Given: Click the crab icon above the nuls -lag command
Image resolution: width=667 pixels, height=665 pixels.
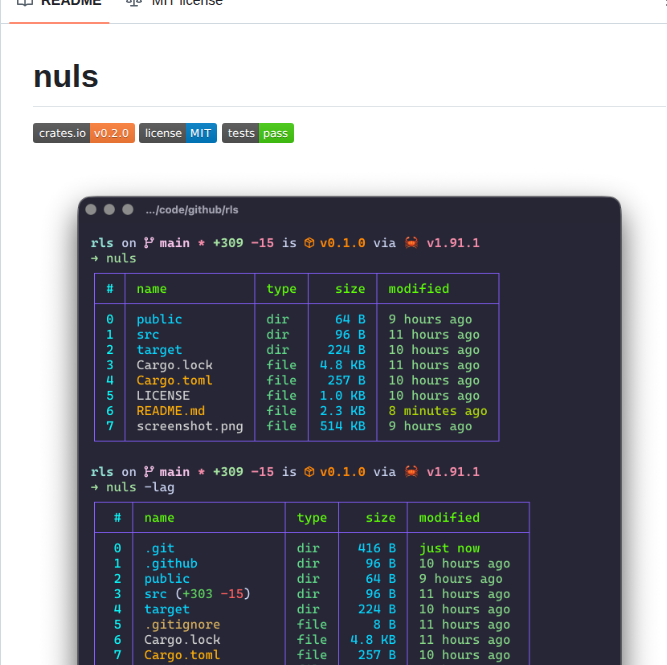Looking at the screenshot, I should click(x=411, y=471).
